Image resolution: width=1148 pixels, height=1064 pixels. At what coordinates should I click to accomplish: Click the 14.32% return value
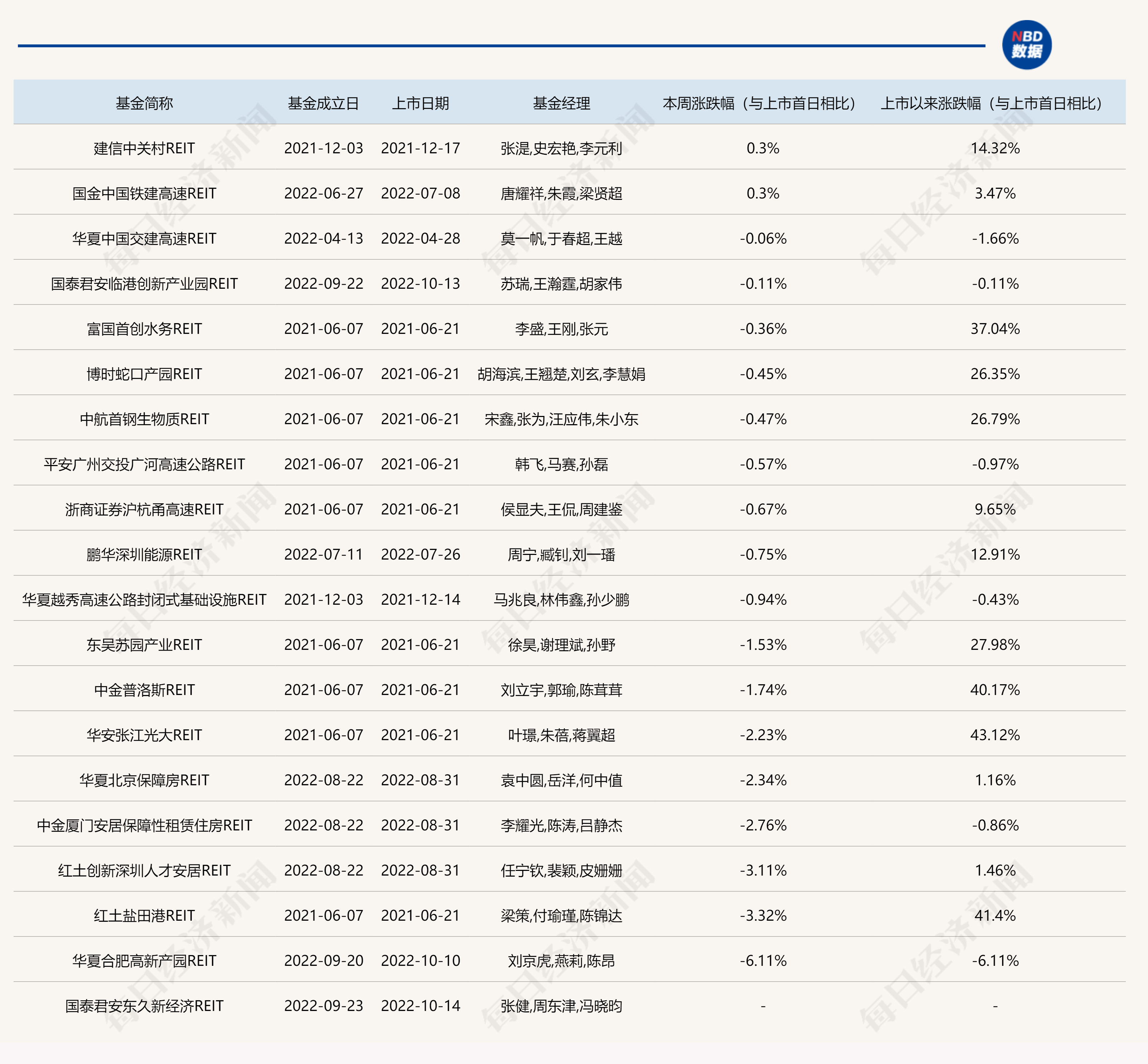coord(995,148)
